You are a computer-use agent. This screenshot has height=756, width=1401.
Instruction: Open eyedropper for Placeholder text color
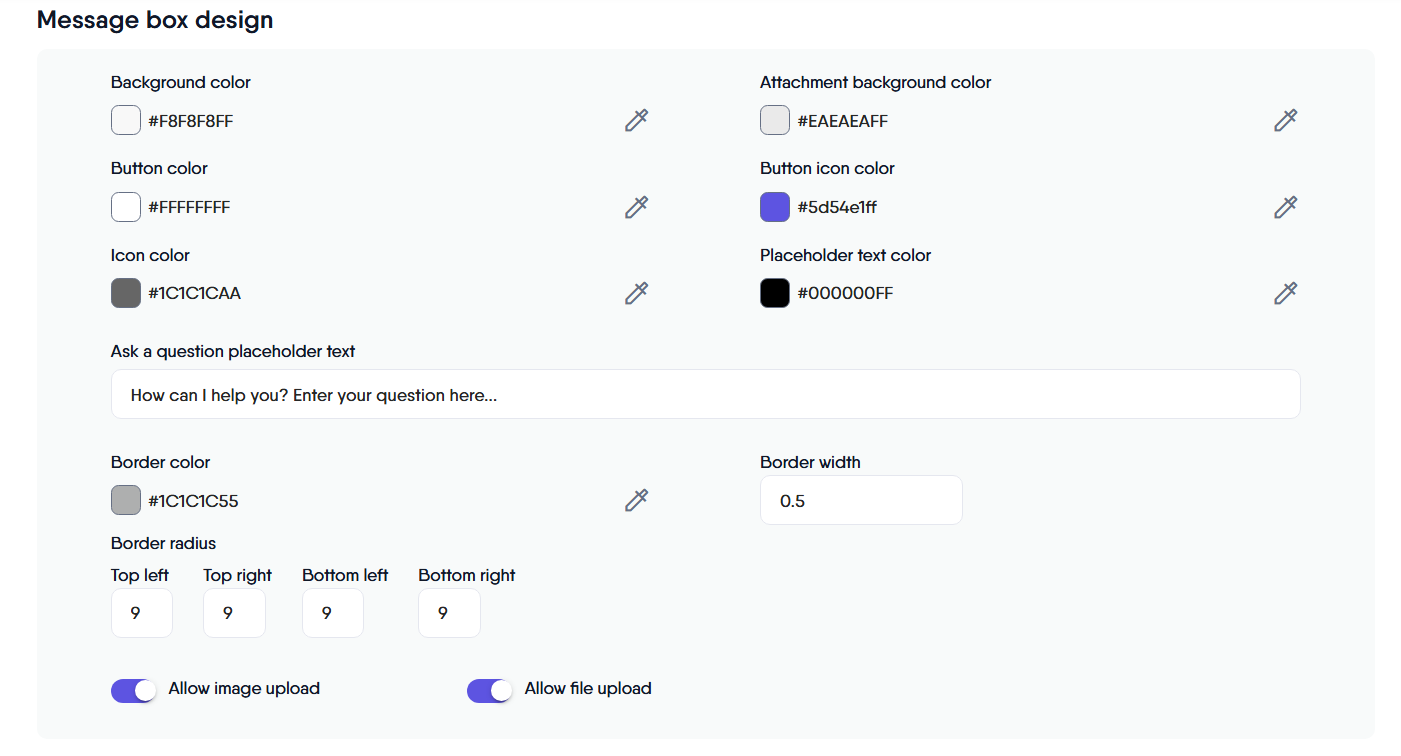(x=1285, y=293)
